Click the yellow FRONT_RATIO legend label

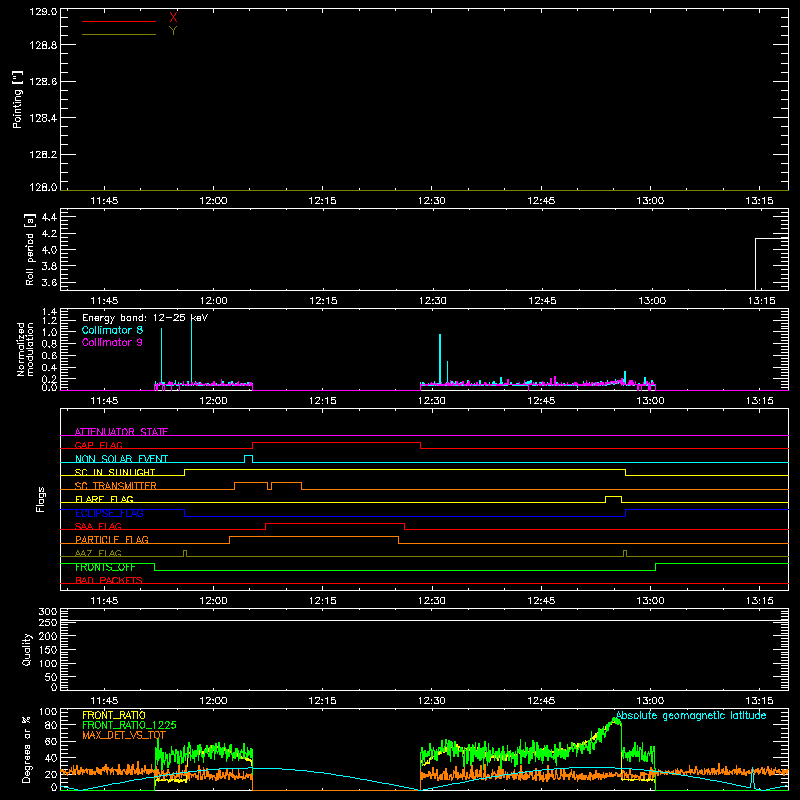point(114,715)
